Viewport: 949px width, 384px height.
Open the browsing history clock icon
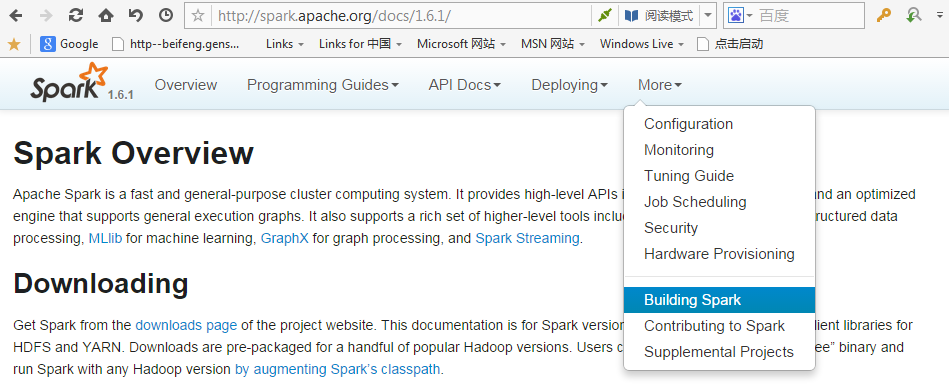coord(166,16)
